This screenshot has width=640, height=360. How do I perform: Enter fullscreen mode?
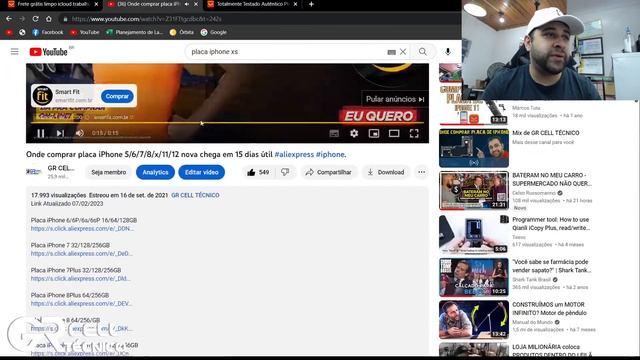(414, 133)
